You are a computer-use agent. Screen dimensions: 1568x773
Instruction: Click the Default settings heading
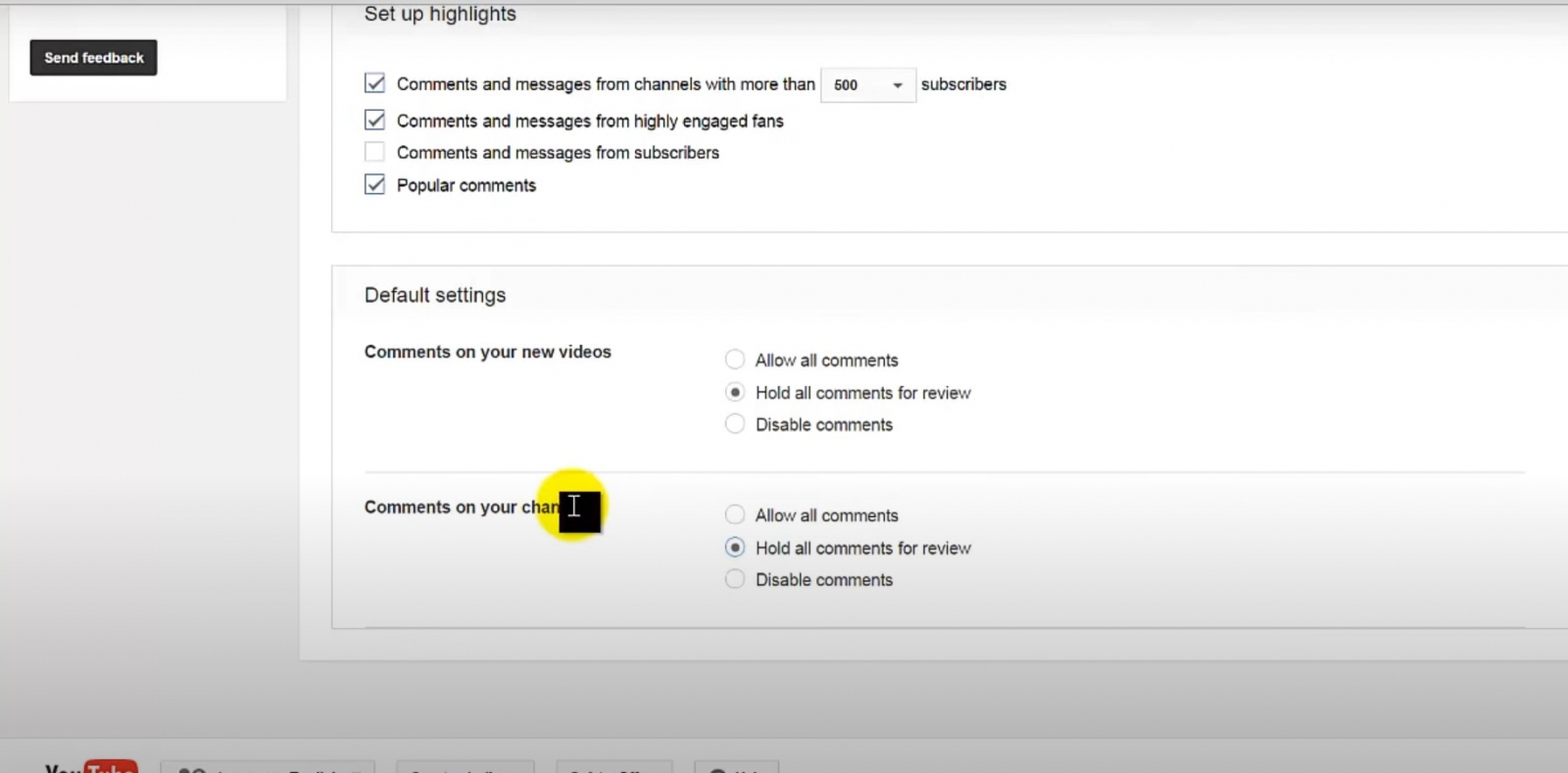(435, 295)
